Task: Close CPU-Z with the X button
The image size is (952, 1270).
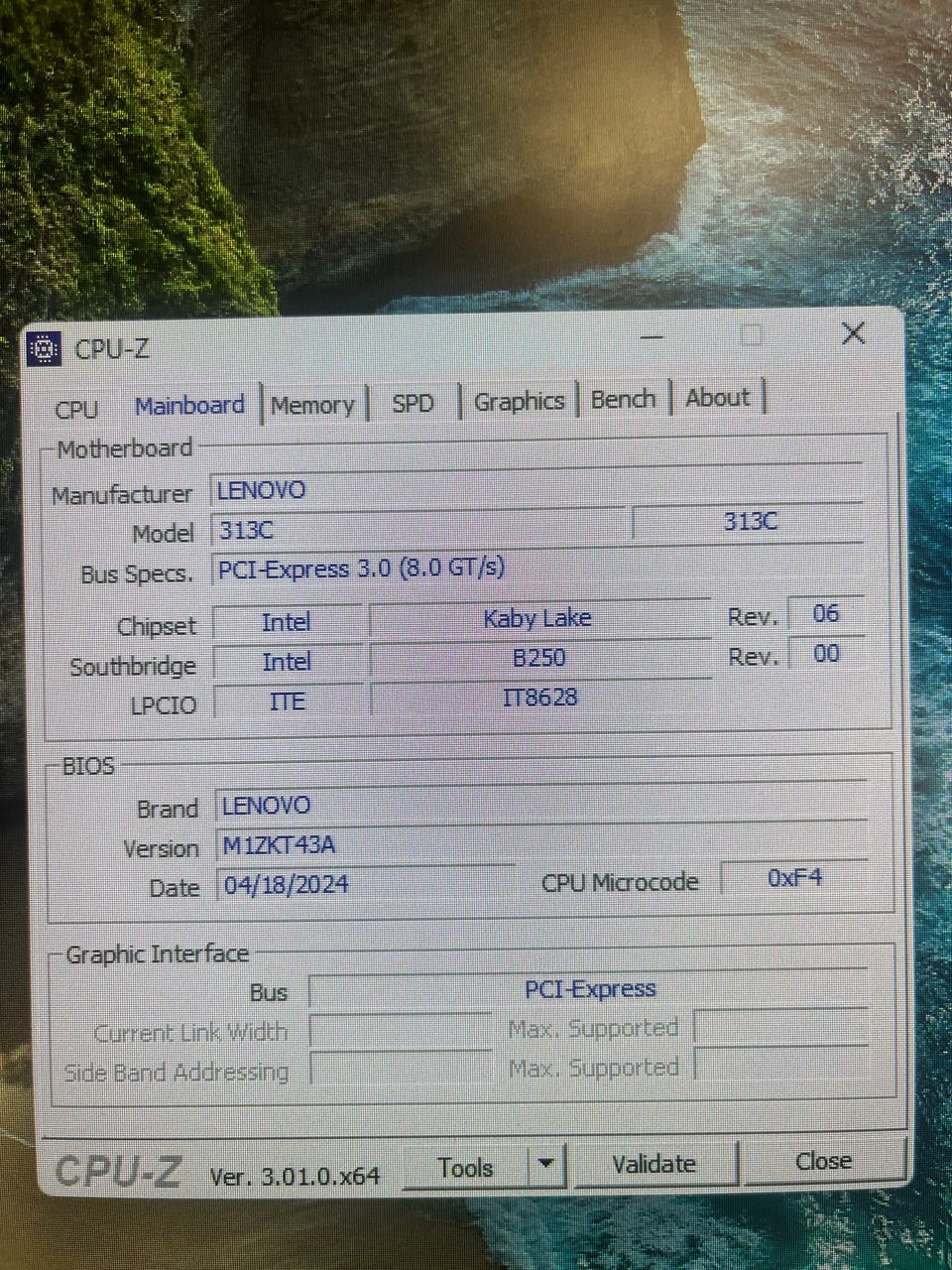Action: point(853,333)
